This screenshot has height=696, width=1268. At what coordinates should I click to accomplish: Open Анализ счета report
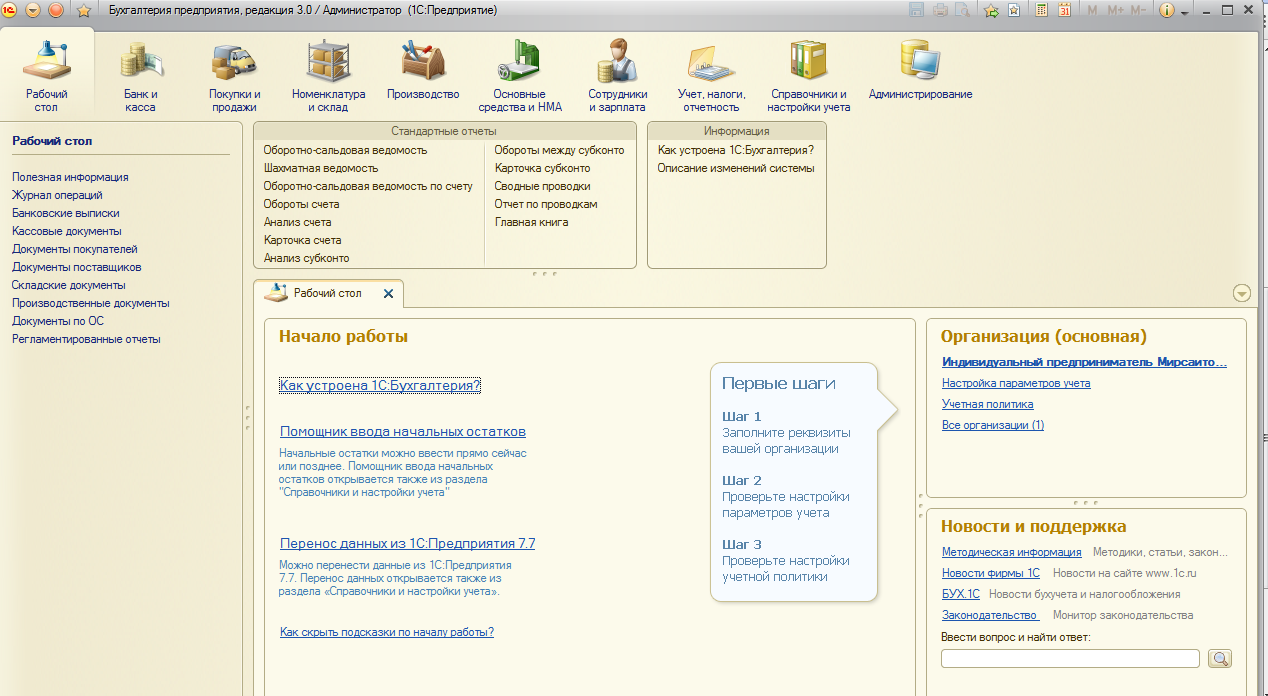[x=297, y=222]
